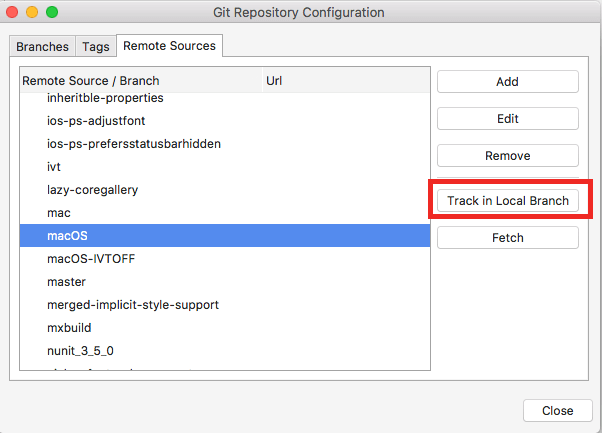The image size is (602, 433).
Task: Click the Add button
Action: (x=507, y=82)
